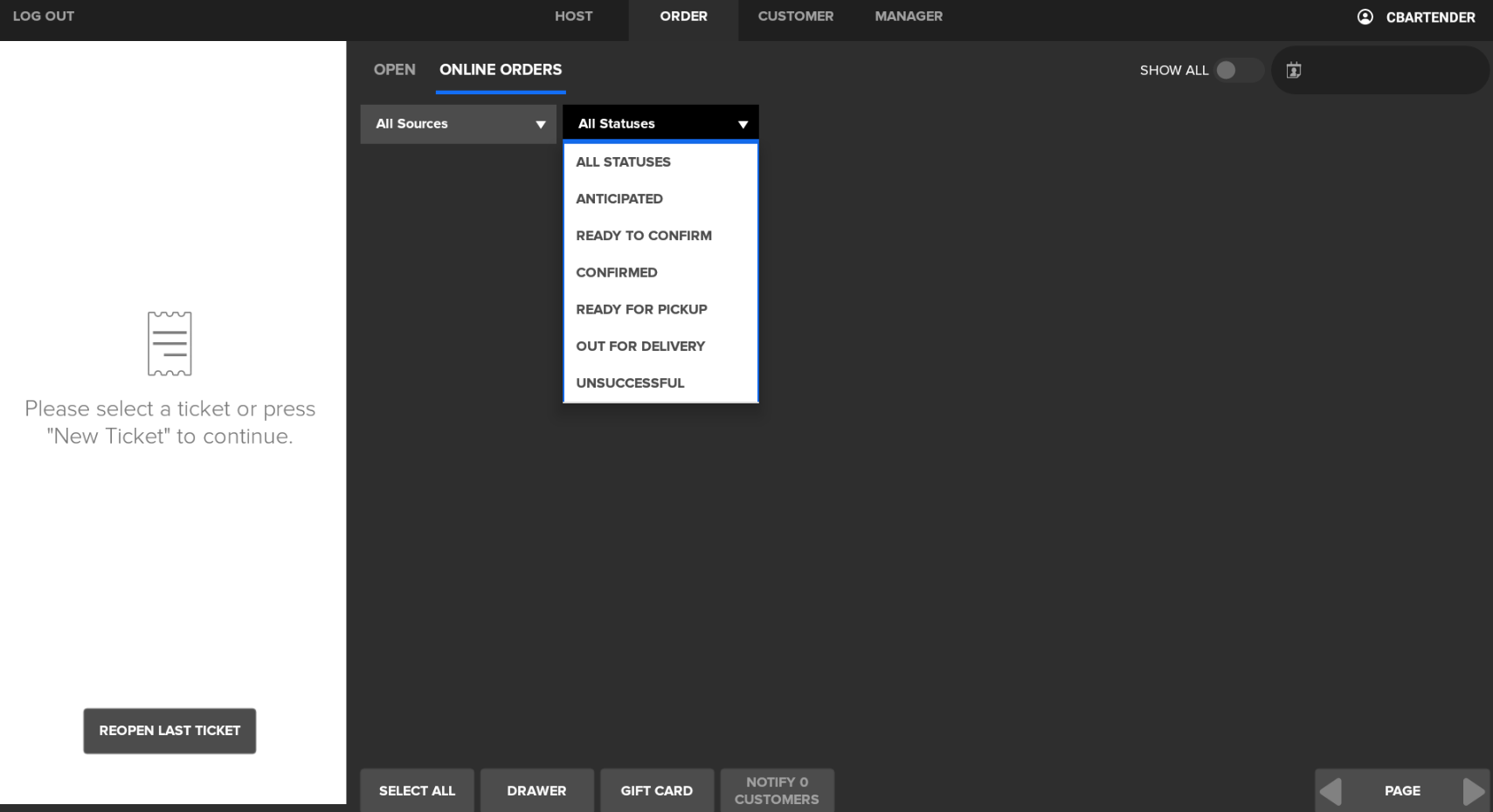Select UNSUCCESSFUL status option
The height and width of the screenshot is (812, 1493).
click(x=630, y=383)
